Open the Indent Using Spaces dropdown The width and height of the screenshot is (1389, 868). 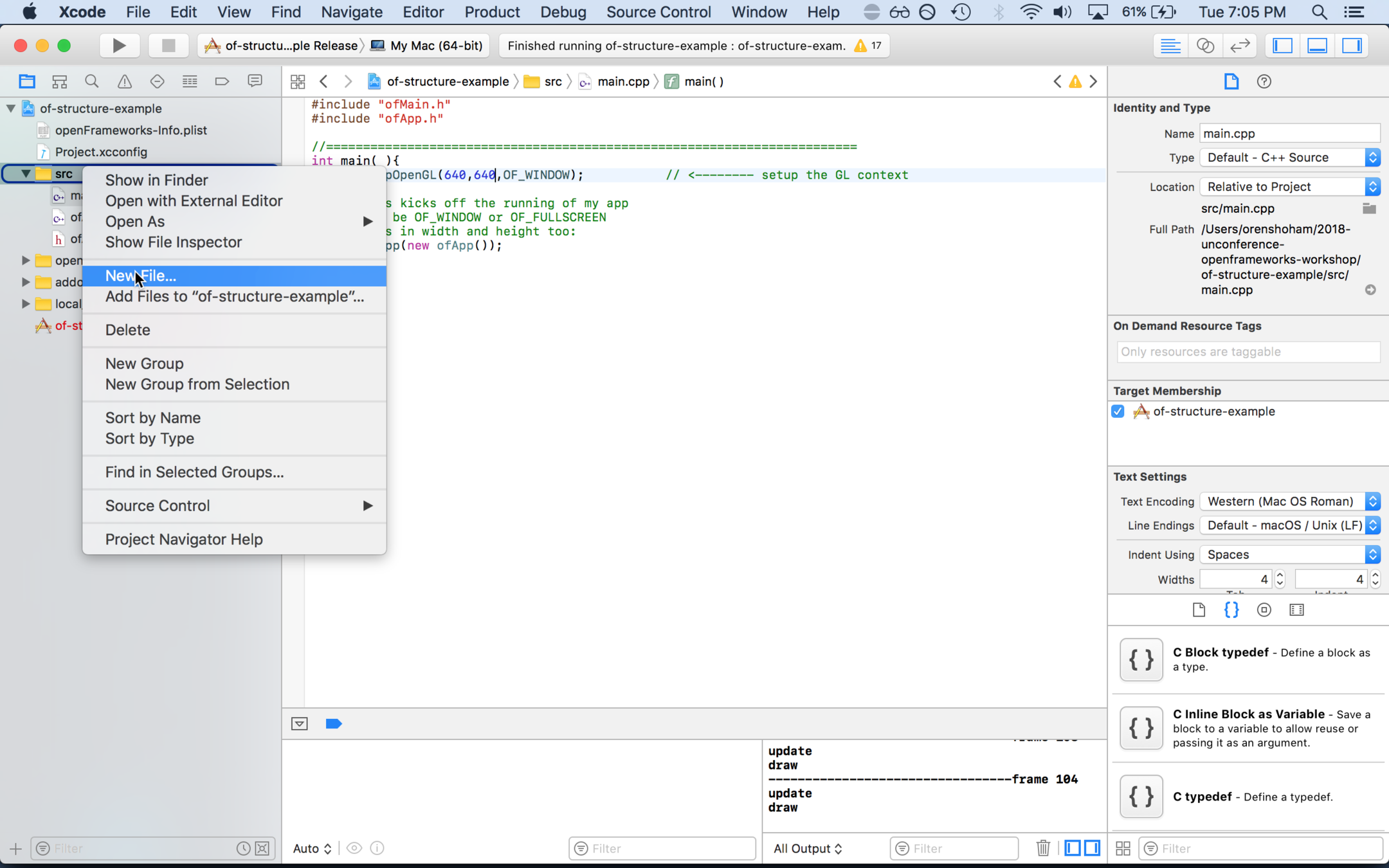(x=1290, y=554)
